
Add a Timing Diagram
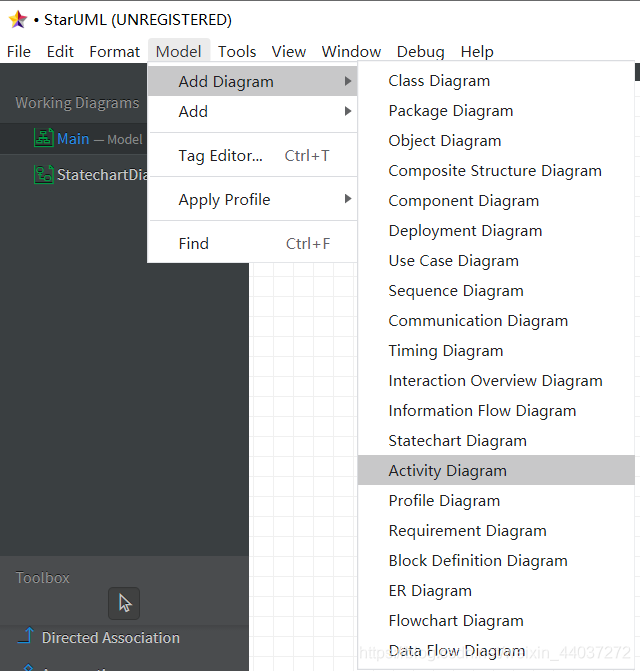(x=496, y=350)
